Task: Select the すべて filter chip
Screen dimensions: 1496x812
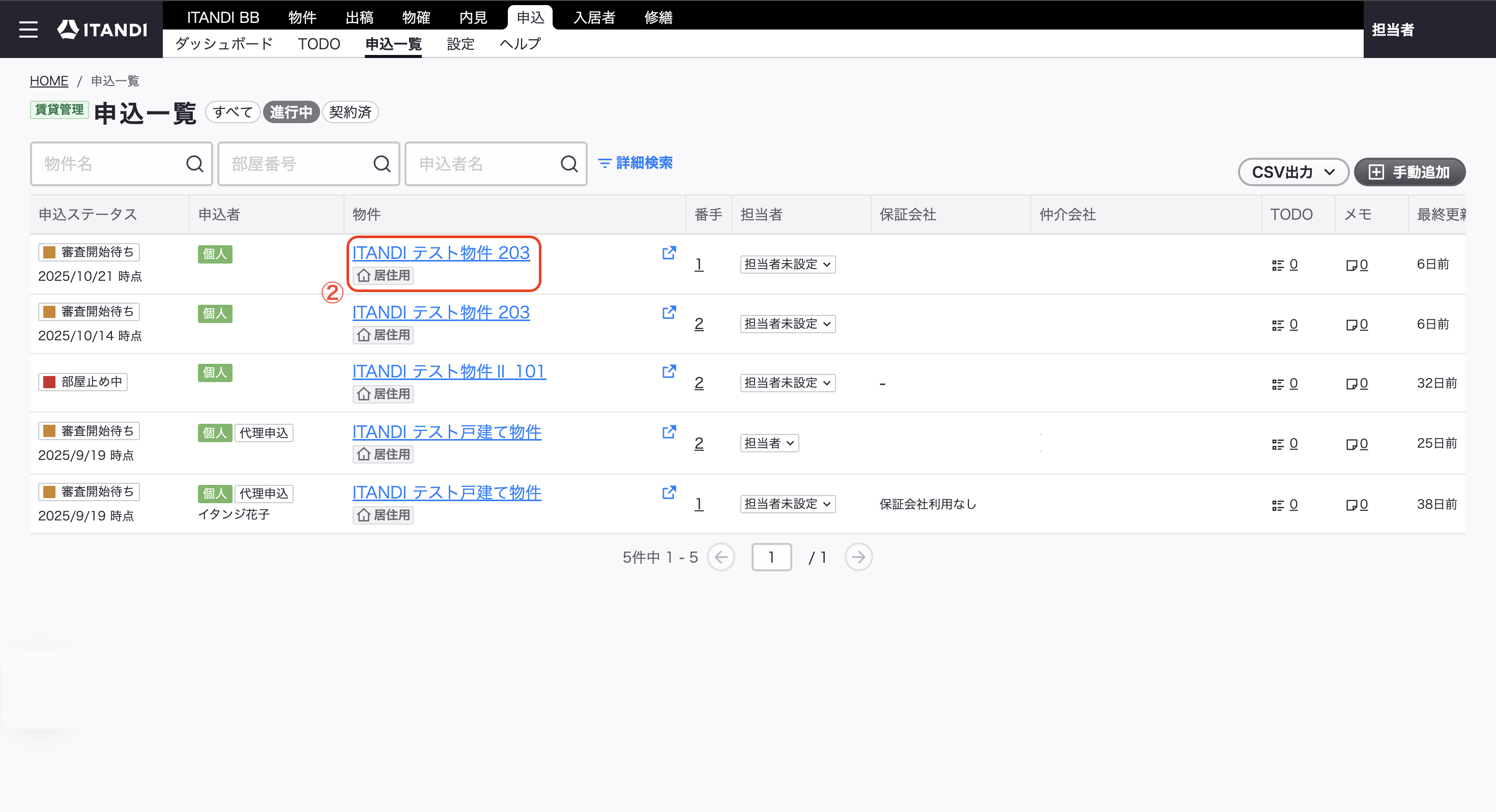Action: [x=233, y=112]
